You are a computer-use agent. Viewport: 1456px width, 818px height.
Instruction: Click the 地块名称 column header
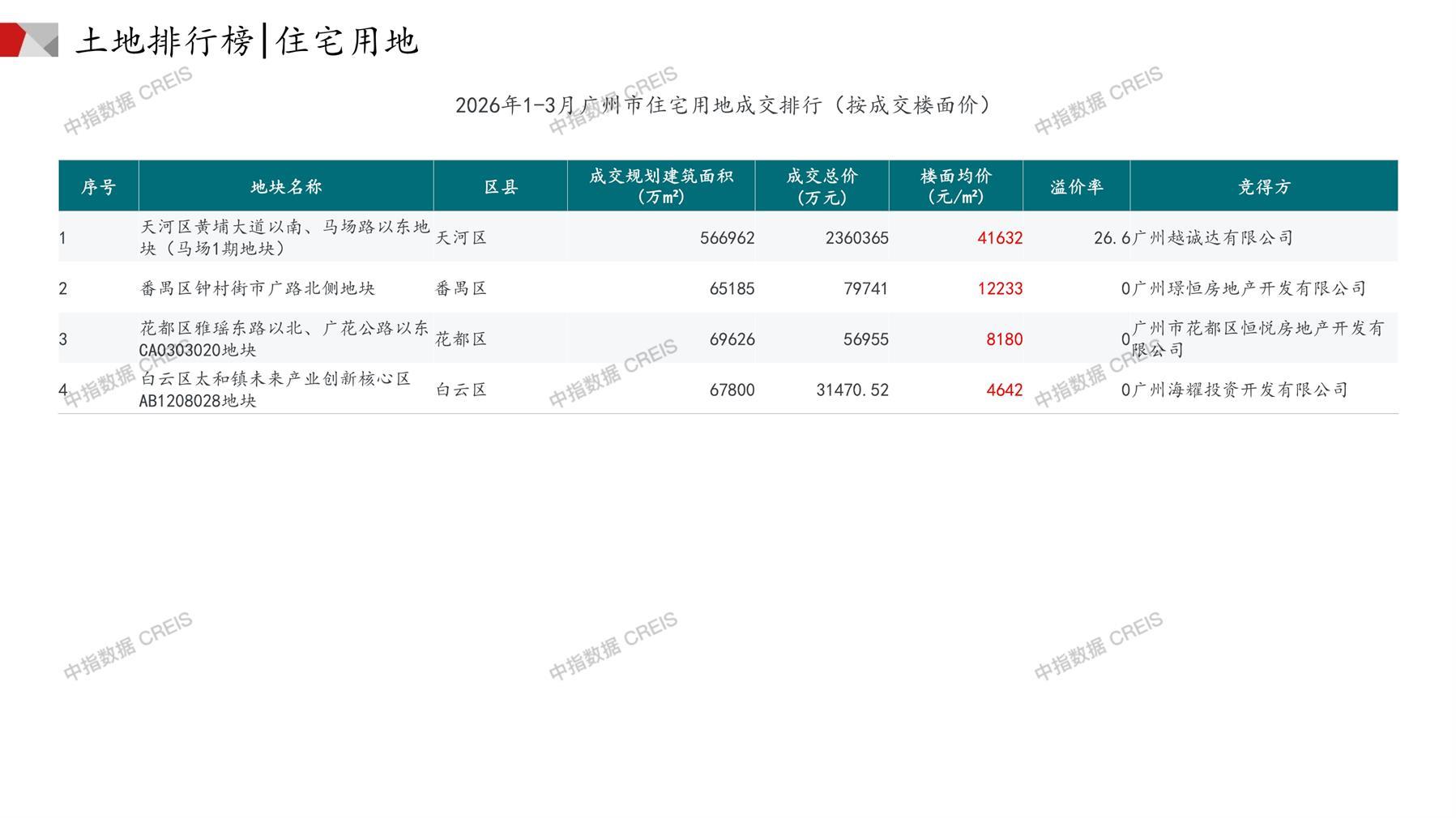point(286,187)
